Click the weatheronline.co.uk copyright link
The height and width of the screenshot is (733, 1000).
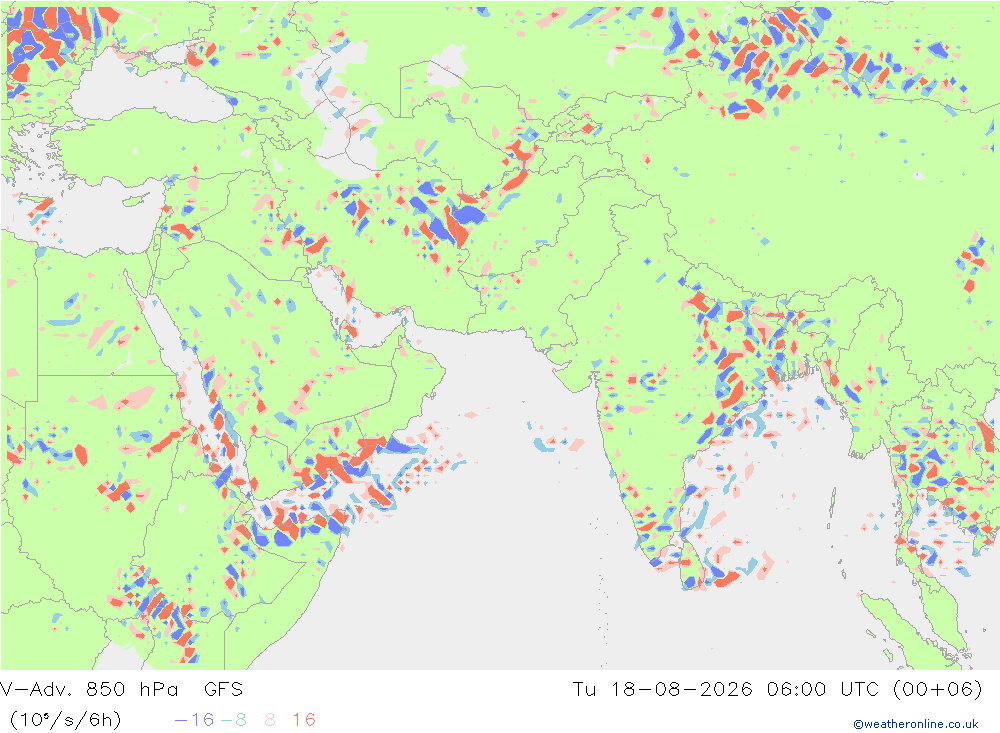(x=916, y=724)
